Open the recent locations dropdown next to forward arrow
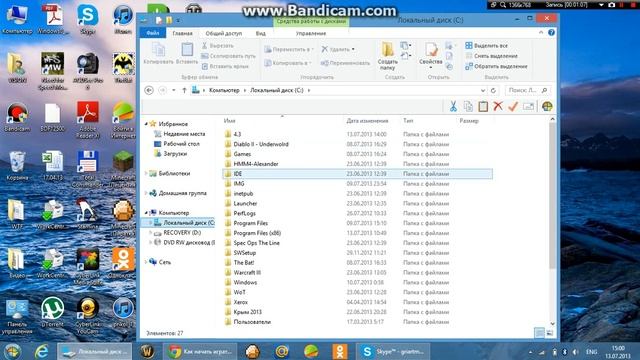Screen dimensions: 640x360 point(174,90)
